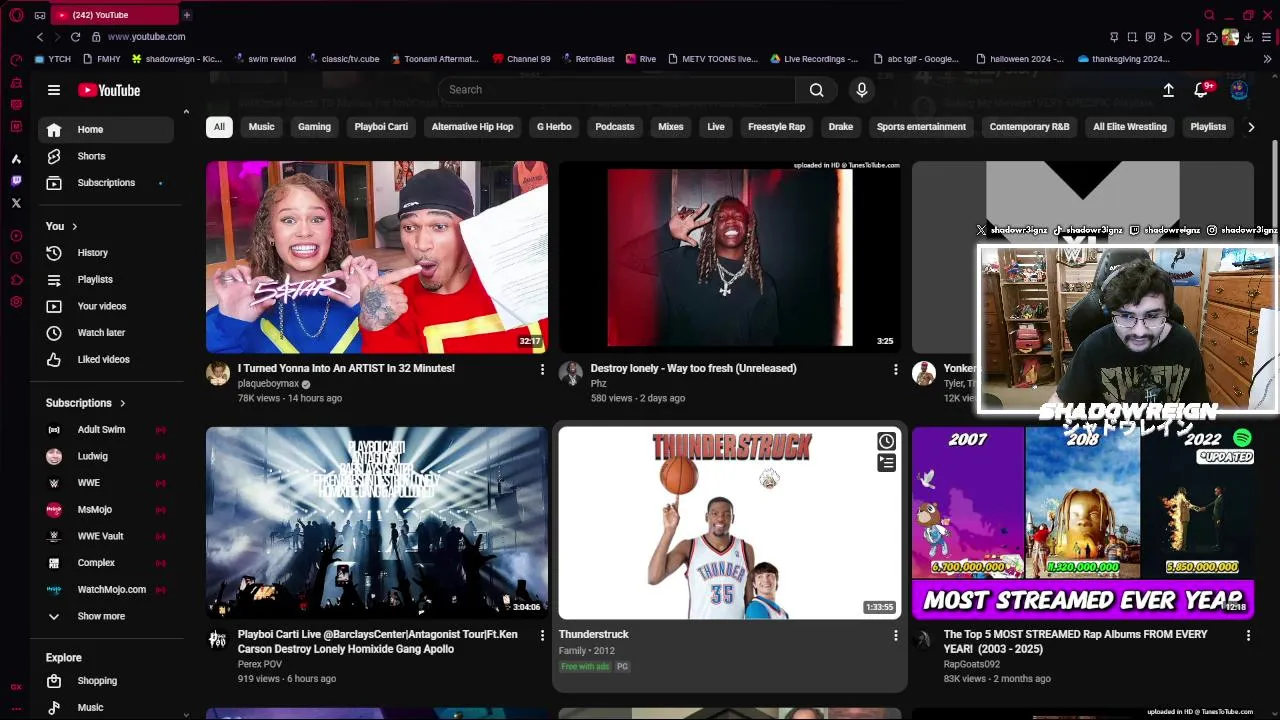
Task: Click the YouTube search input field
Action: (617, 90)
